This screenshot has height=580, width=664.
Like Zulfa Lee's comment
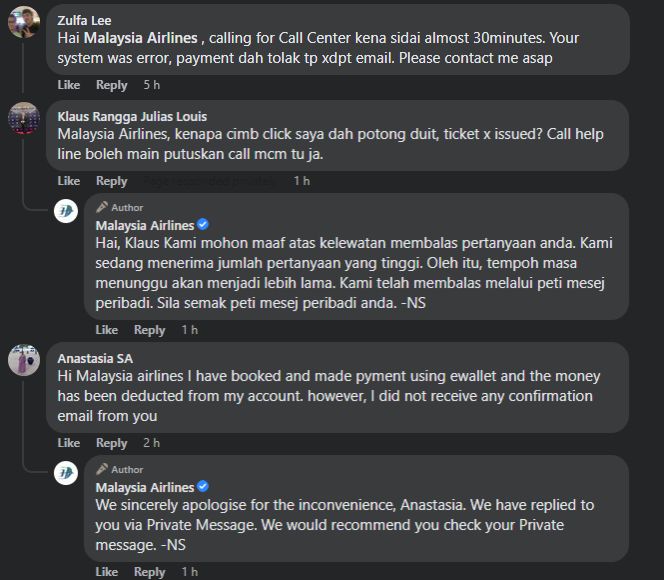tap(69, 85)
